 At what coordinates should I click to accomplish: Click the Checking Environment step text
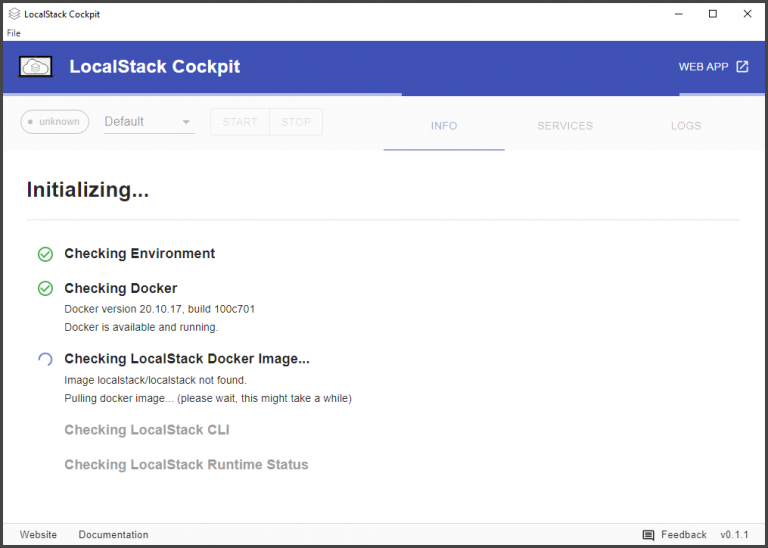[140, 254]
